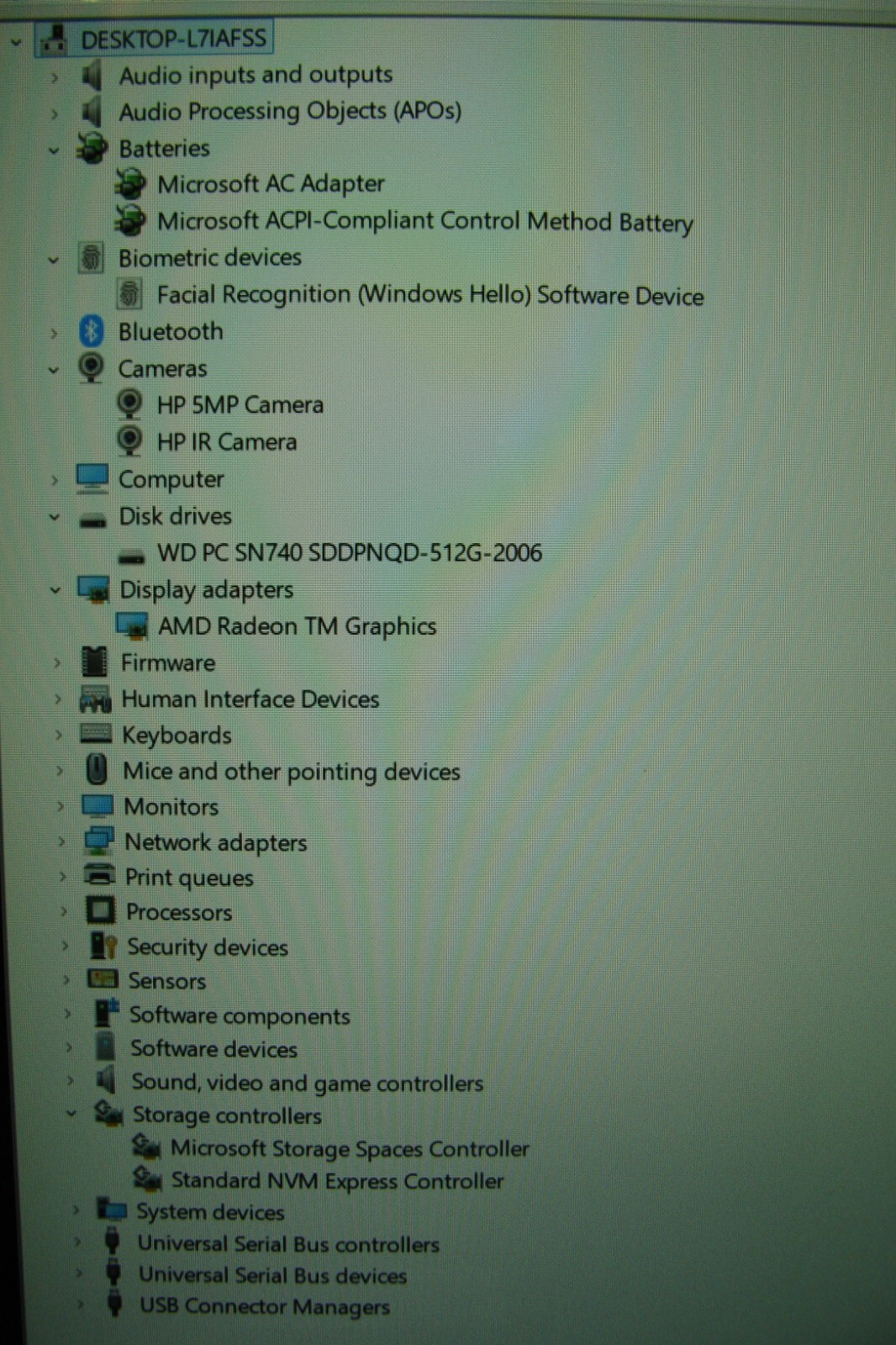This screenshot has height=1345, width=896.
Task: Click the Network adapters category icon
Action: coord(98,841)
